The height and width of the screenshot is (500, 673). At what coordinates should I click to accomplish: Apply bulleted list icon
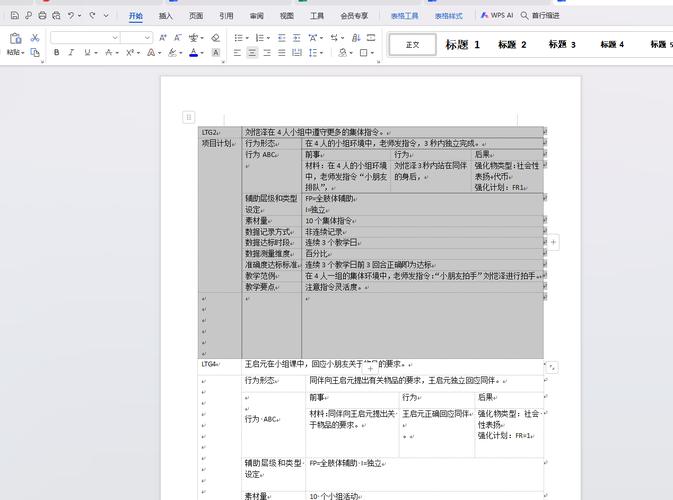coord(238,38)
